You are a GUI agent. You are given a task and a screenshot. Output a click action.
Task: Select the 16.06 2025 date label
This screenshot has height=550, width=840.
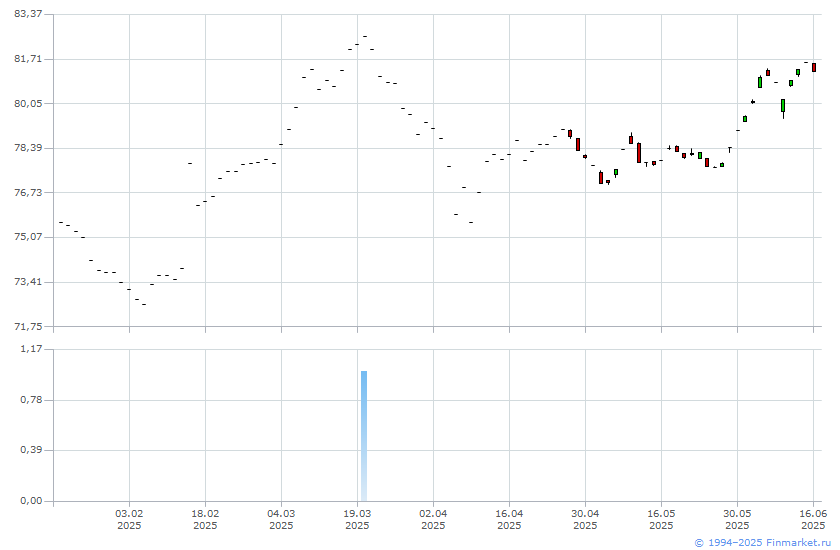(x=813, y=519)
